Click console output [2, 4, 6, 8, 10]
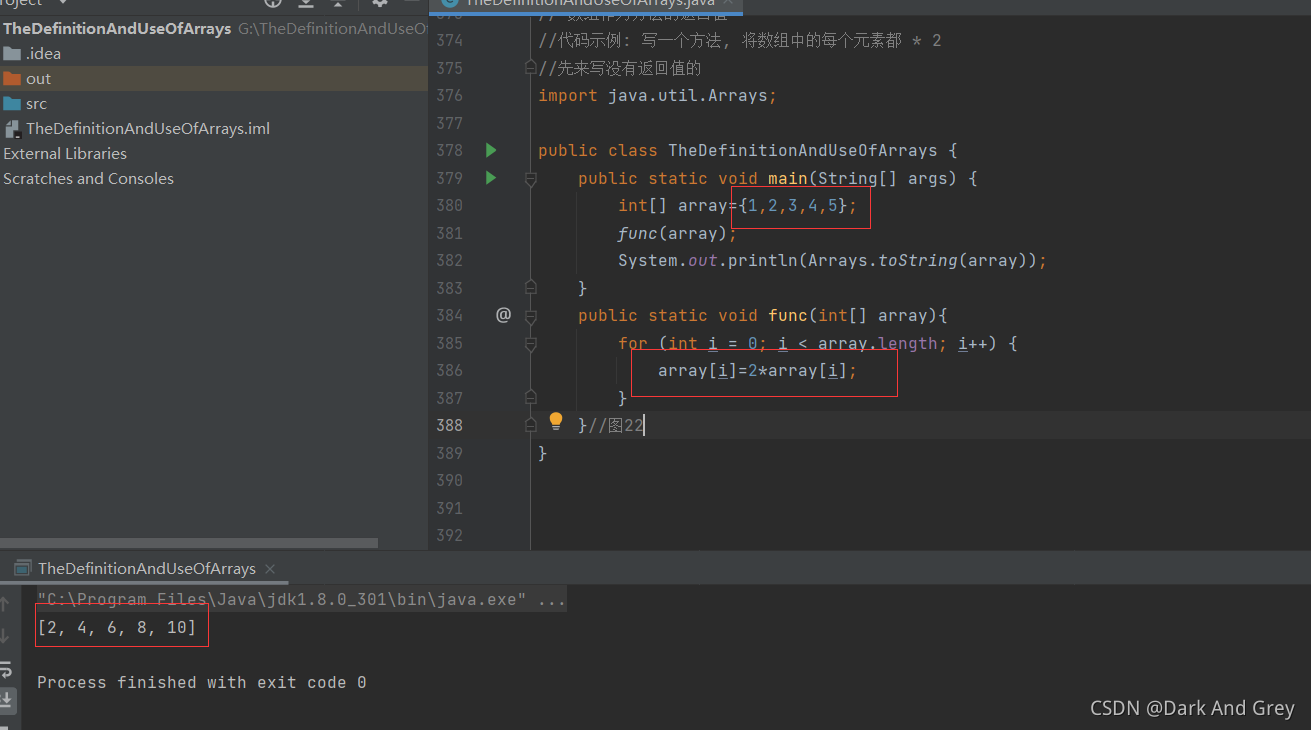The height and width of the screenshot is (730, 1311). pyautogui.click(x=116, y=628)
